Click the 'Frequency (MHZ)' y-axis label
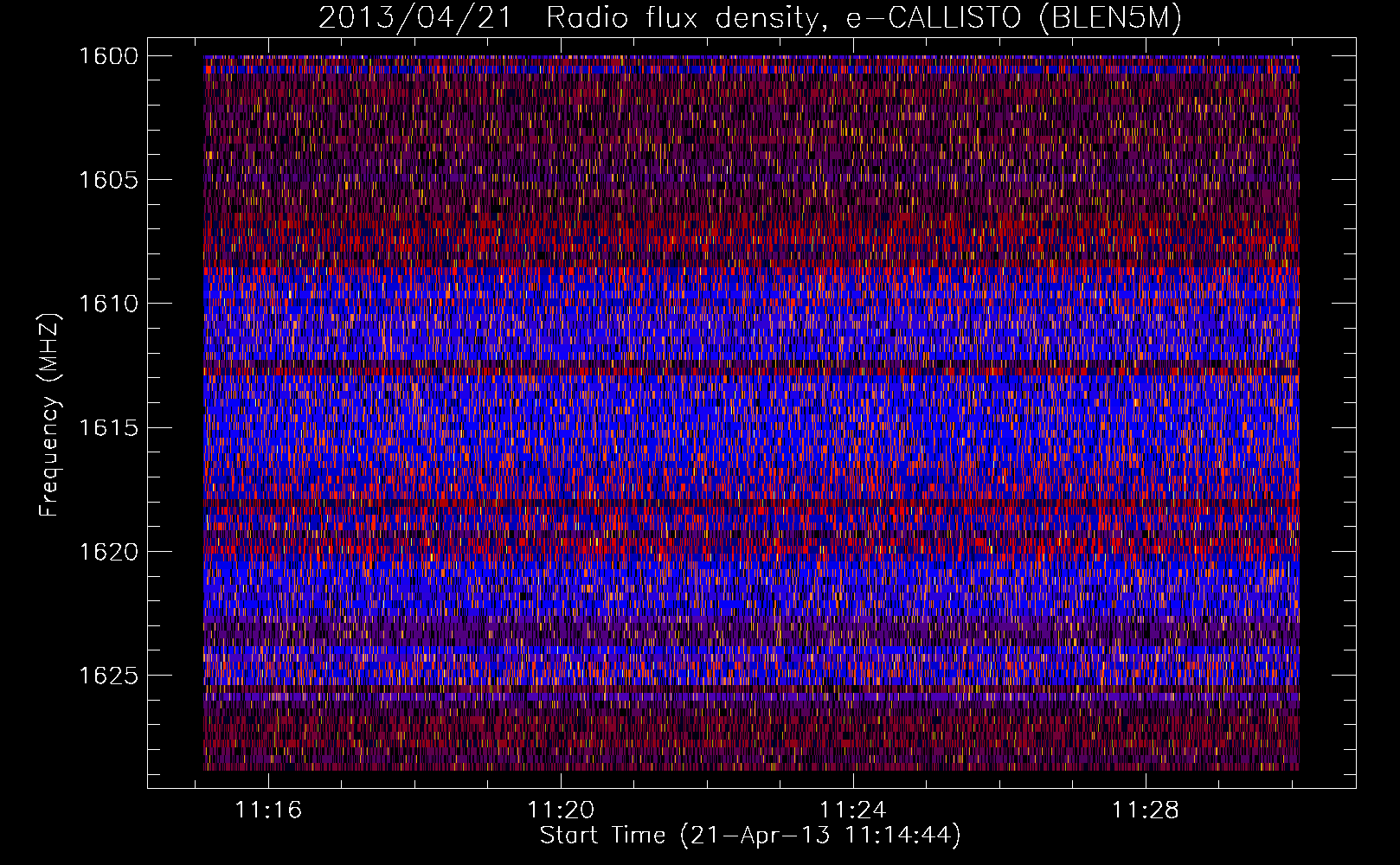The image size is (1400, 865). 49,415
